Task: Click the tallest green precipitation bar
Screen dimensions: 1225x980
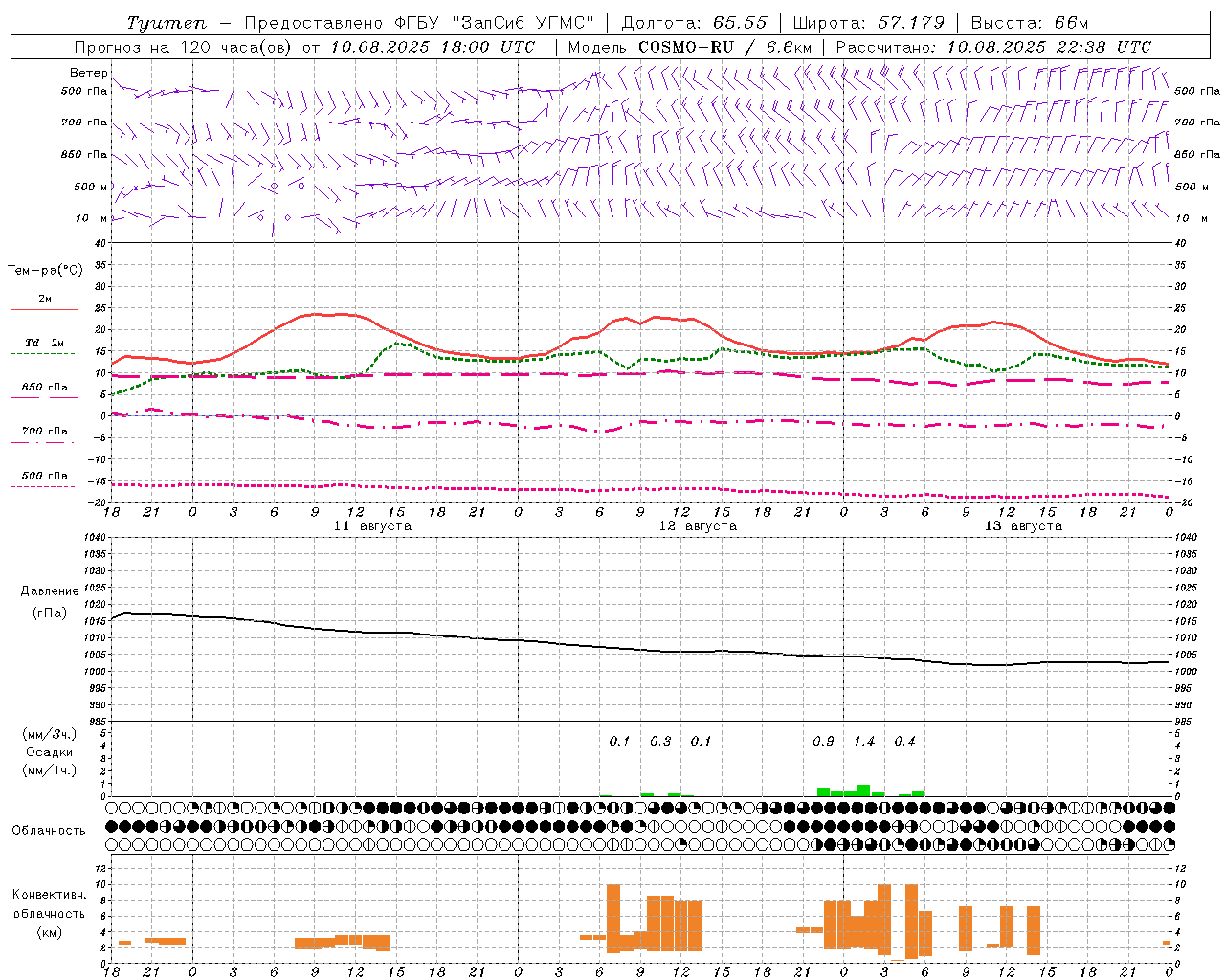Action: pos(863,791)
